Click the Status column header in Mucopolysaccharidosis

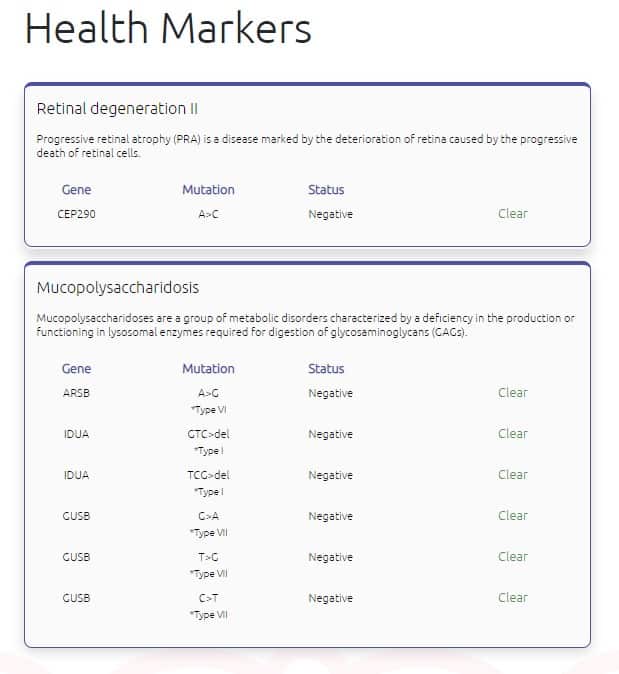pos(326,369)
